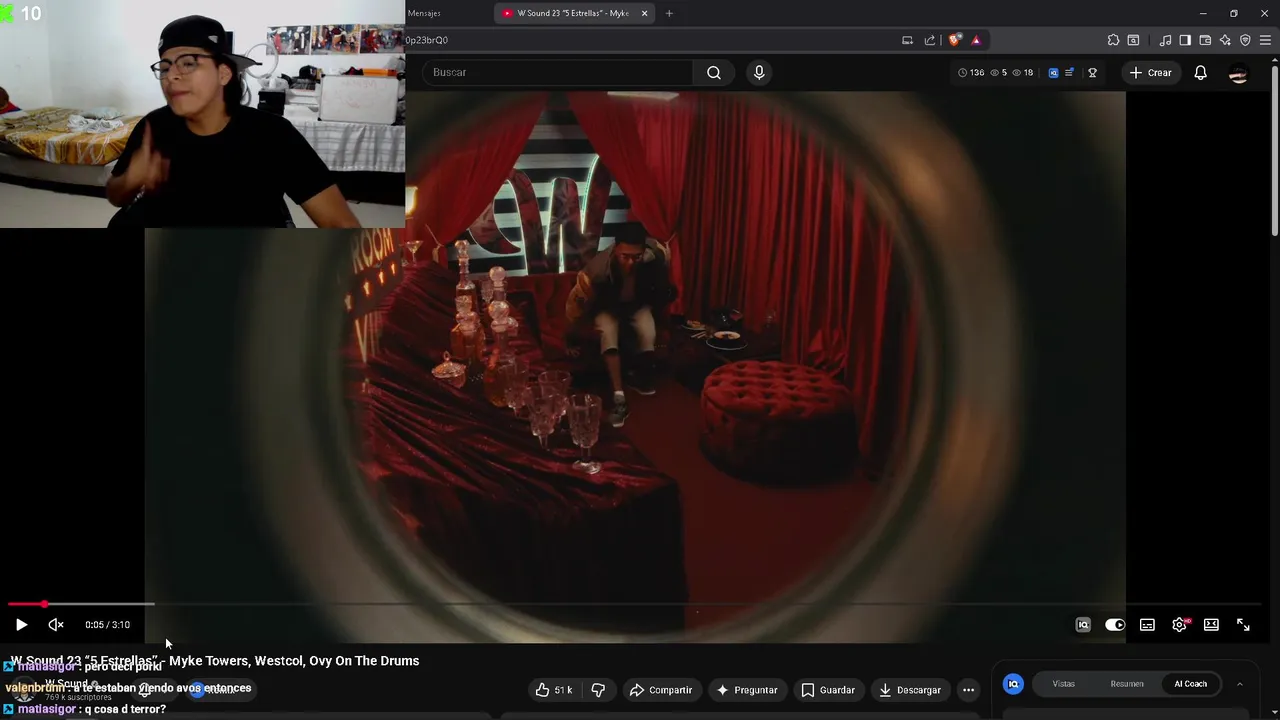Select the W Sound 23 browser tab
Image resolution: width=1280 pixels, height=720 pixels.
point(573,13)
